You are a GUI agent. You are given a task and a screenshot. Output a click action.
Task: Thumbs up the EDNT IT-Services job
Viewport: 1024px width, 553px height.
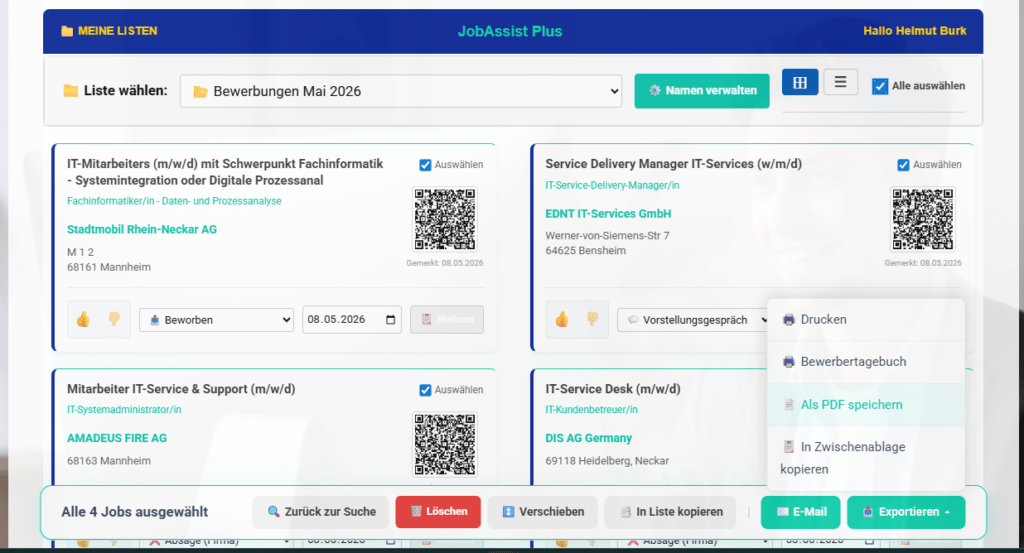562,319
